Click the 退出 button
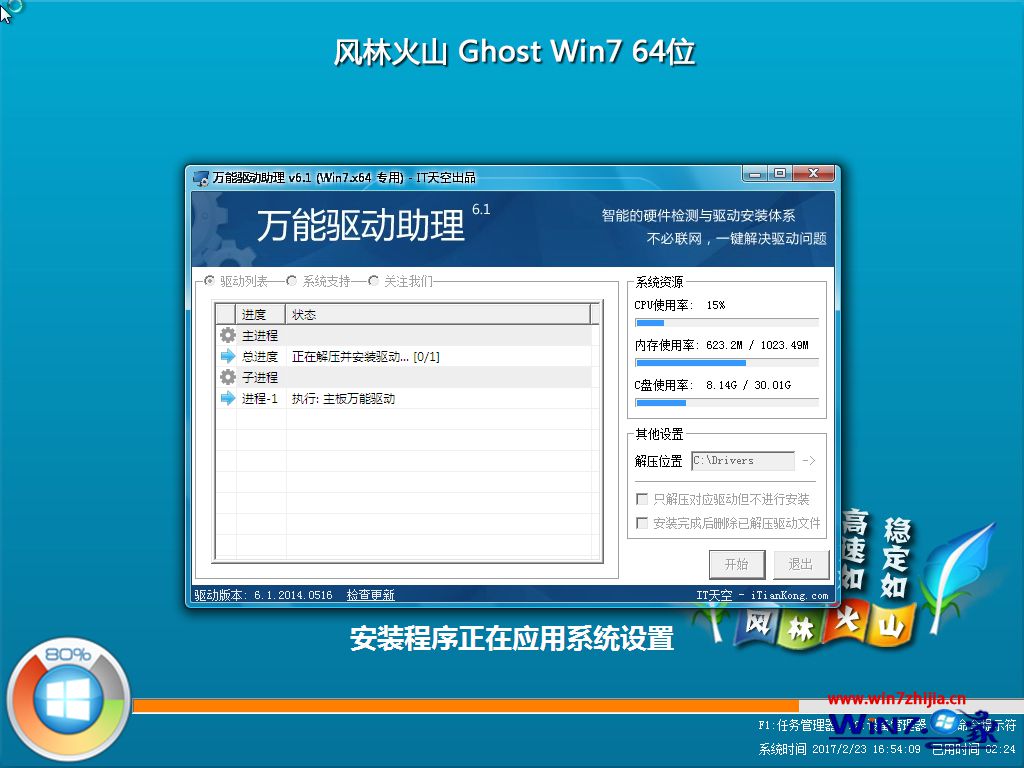The height and width of the screenshot is (768, 1024). tap(801, 564)
